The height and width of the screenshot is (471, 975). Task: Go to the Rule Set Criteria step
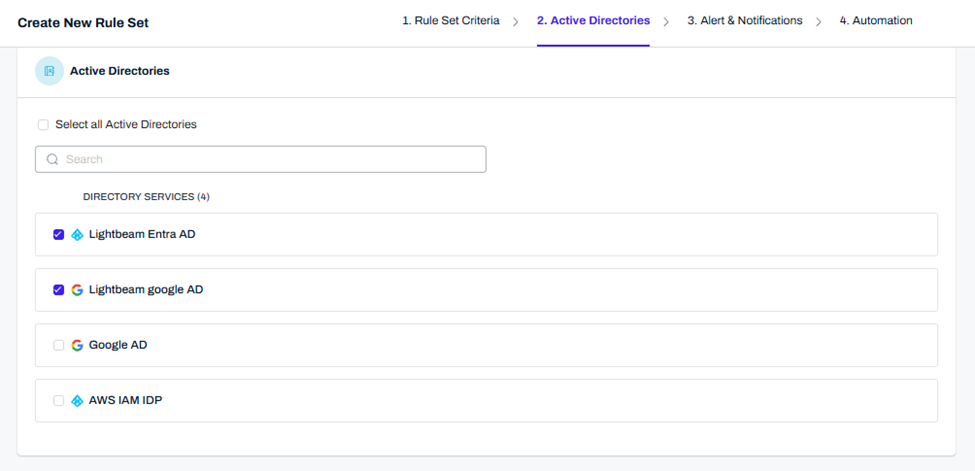click(450, 21)
